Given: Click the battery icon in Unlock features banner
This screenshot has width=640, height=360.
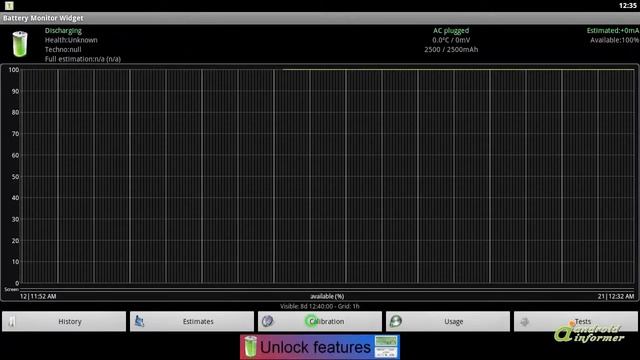Looking at the screenshot, I should pos(250,347).
